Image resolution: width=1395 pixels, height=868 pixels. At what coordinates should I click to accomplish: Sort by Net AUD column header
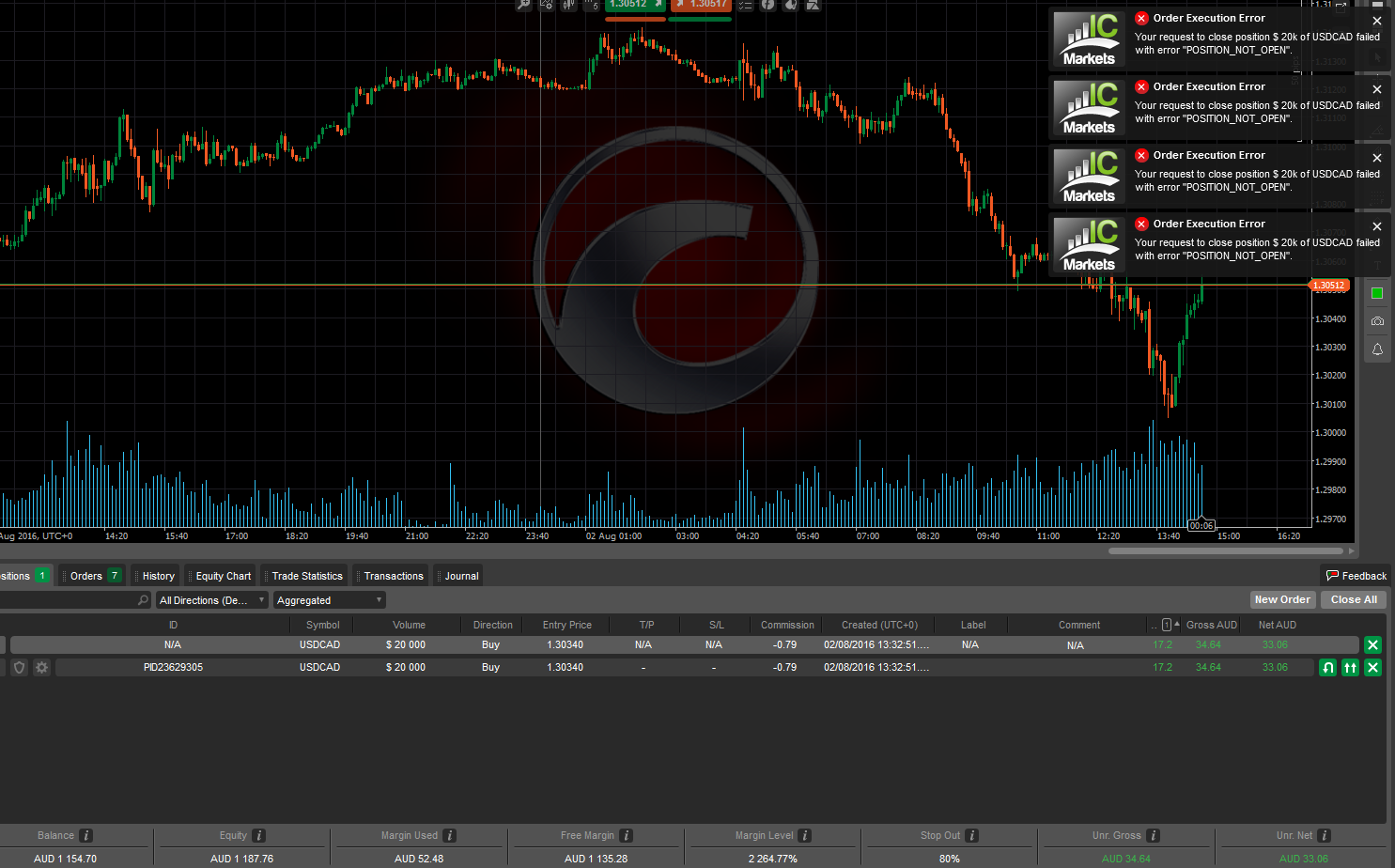pos(1277,625)
